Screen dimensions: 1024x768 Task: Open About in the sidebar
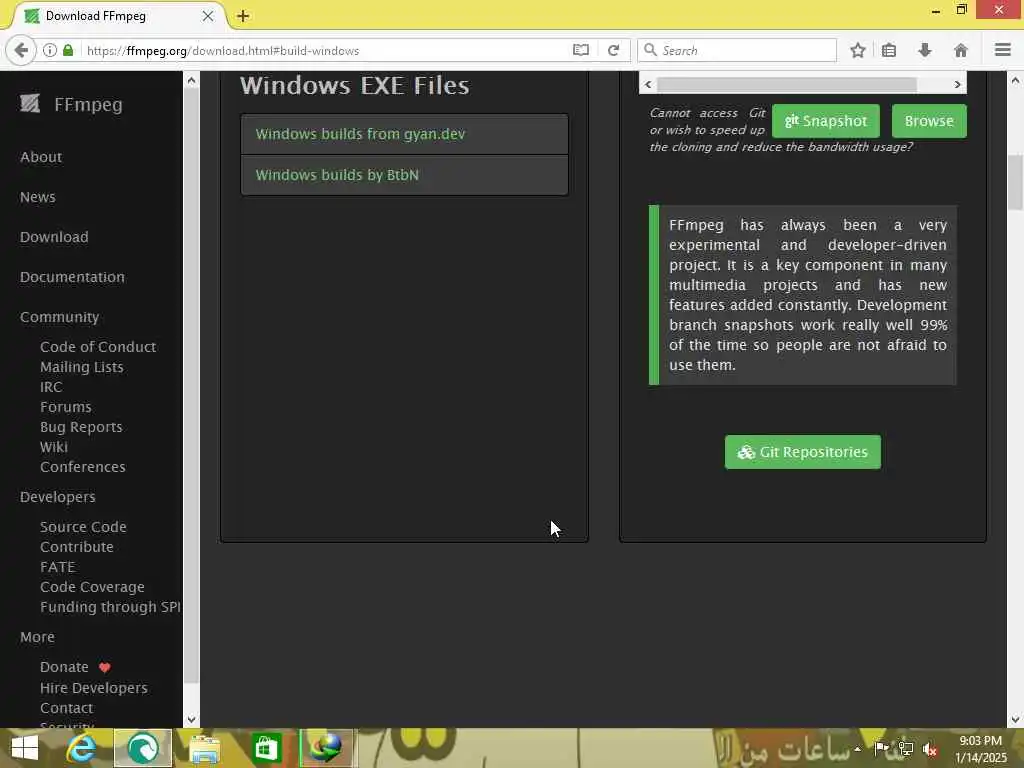tap(41, 157)
